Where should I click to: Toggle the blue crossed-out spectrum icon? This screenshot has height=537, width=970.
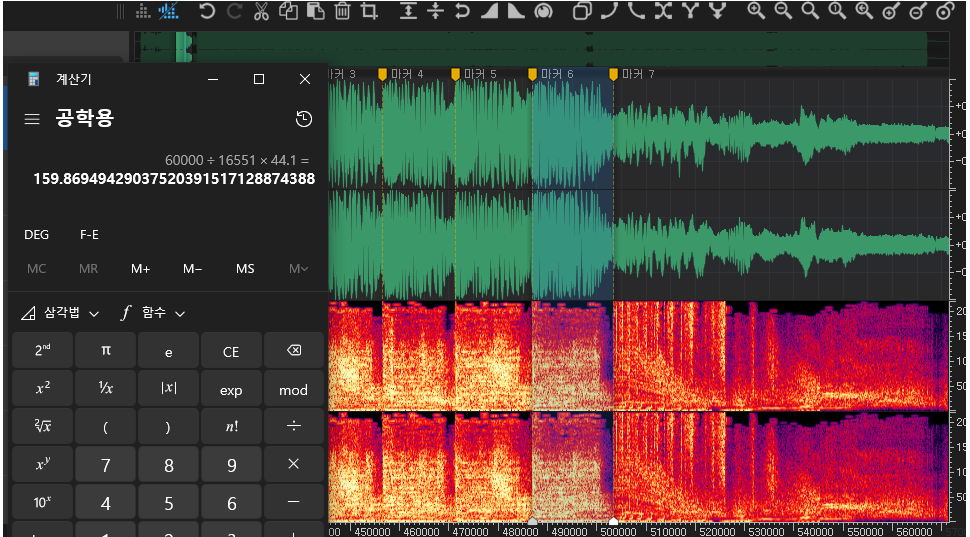168,11
